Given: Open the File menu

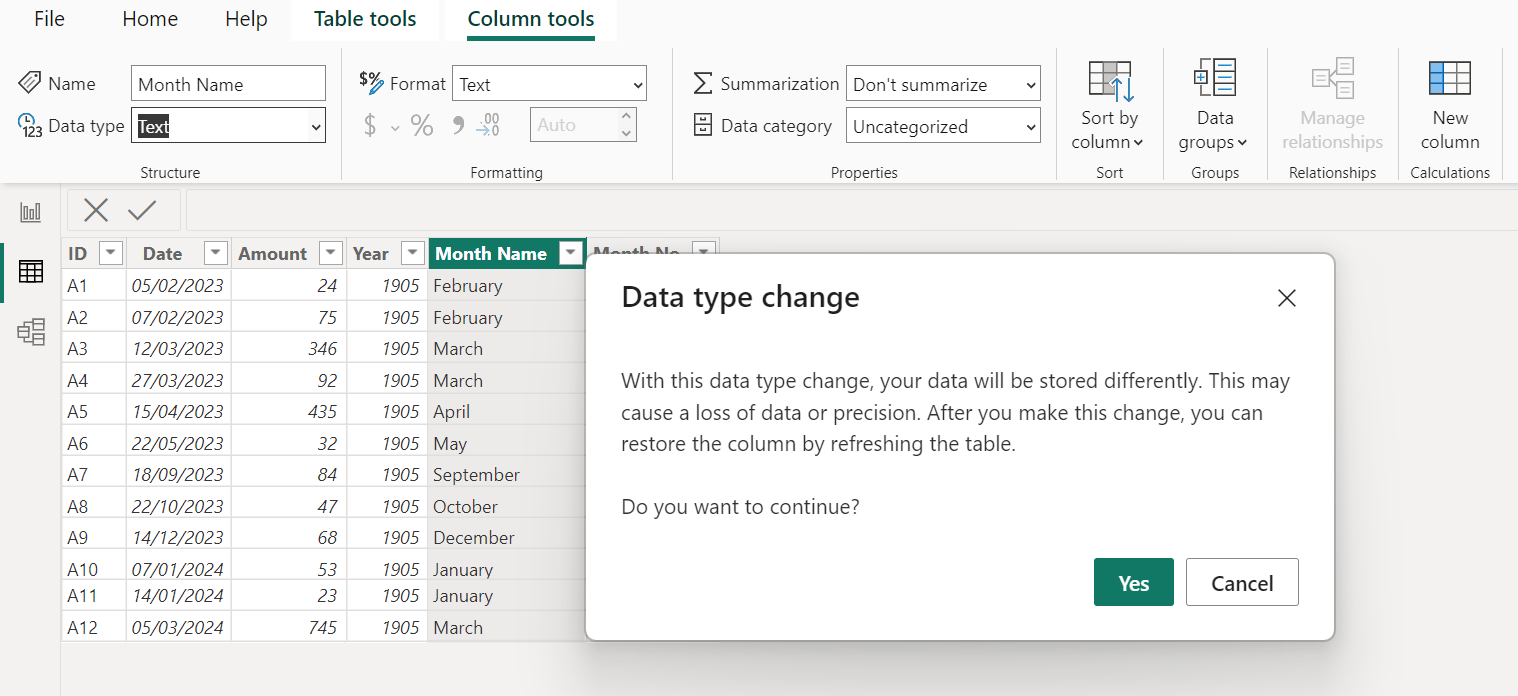Looking at the screenshot, I should [x=49, y=19].
